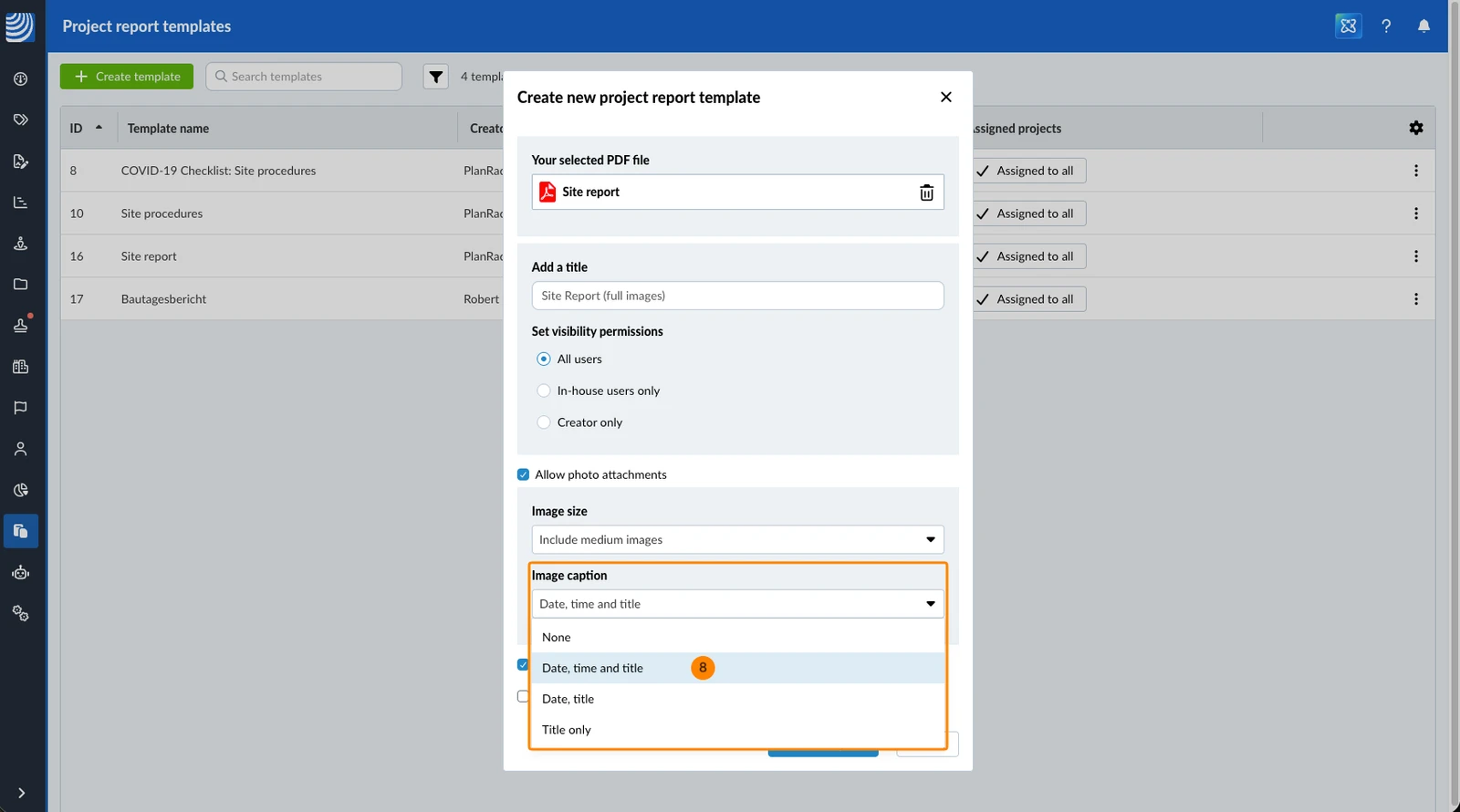Viewport: 1460px width, 812px height.
Task: Open table column settings gear
Action: point(1416,129)
